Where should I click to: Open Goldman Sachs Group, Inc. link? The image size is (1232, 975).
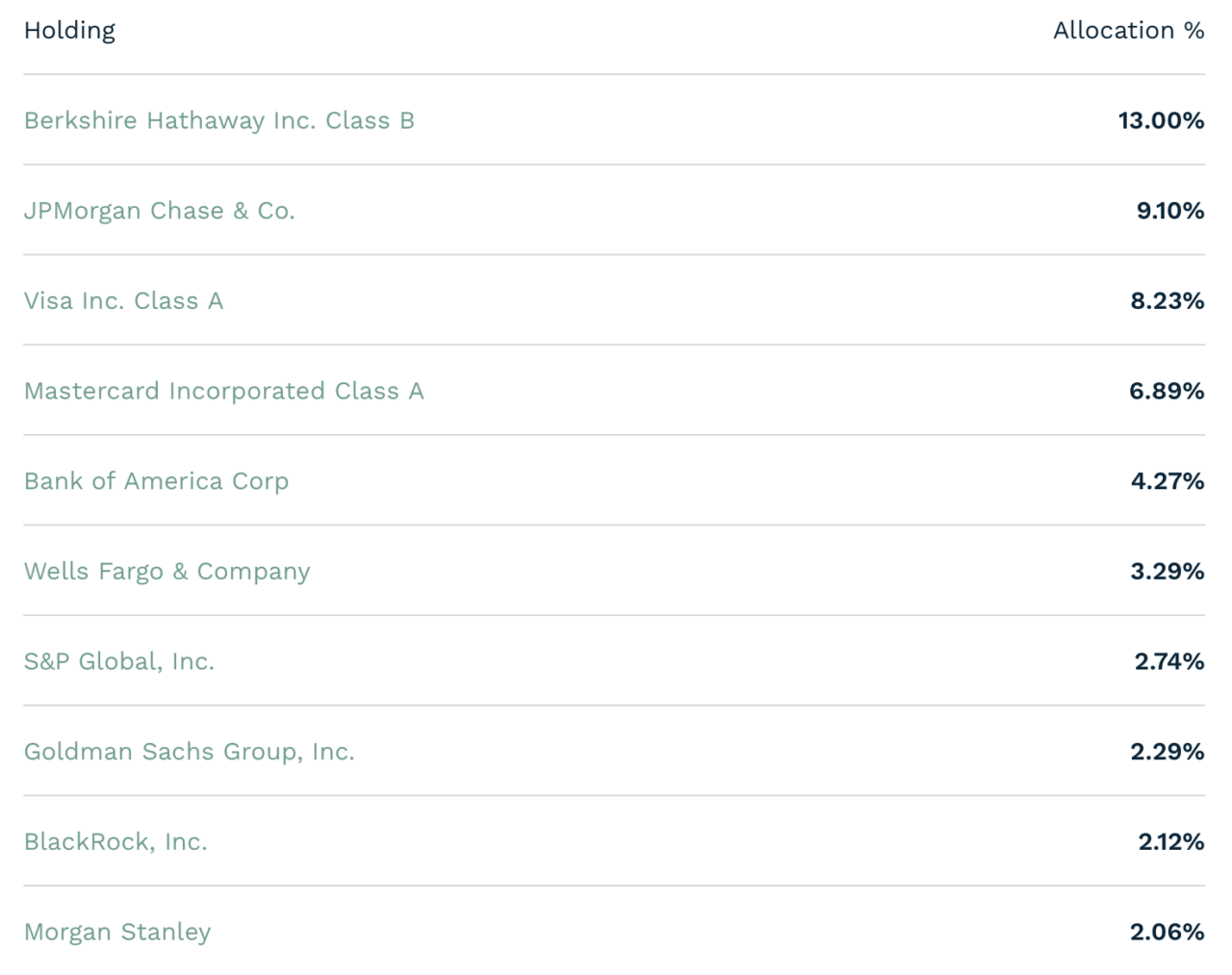[190, 752]
